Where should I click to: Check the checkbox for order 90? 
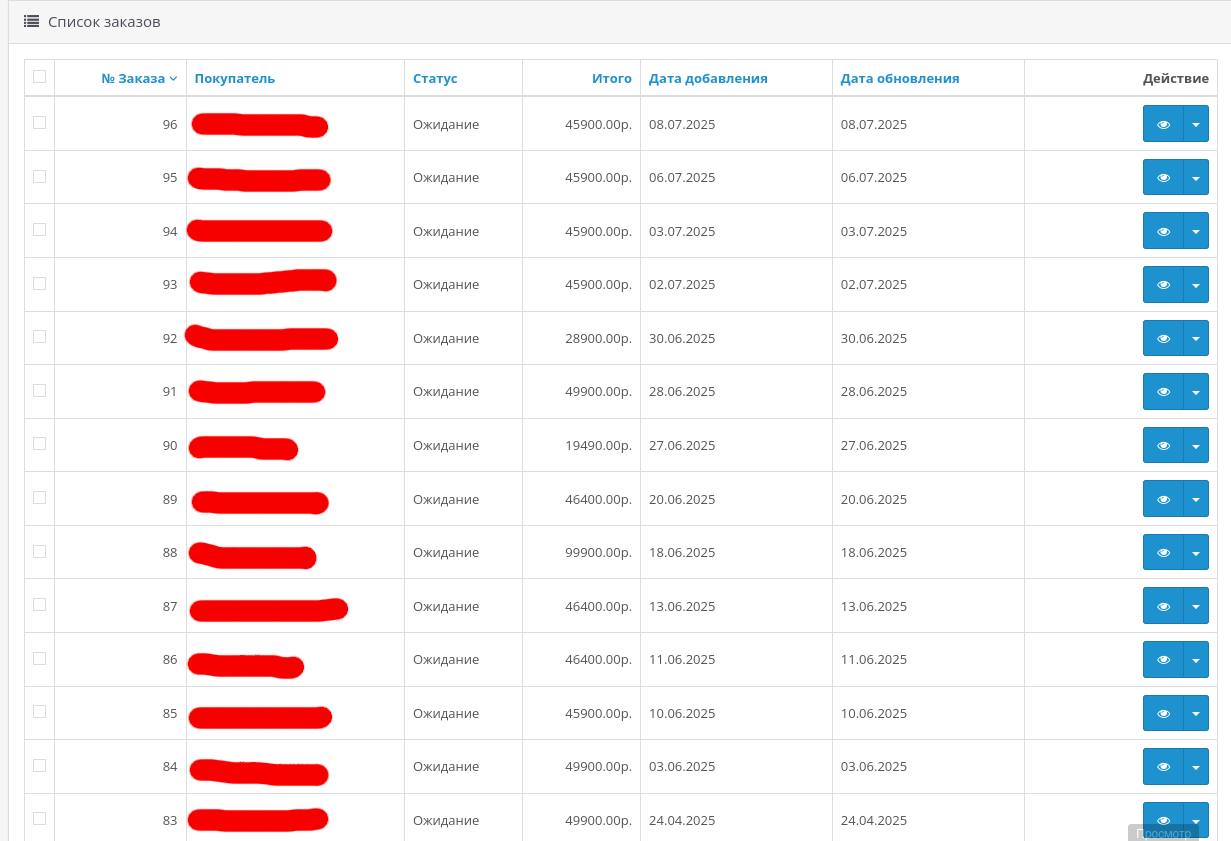[39, 443]
